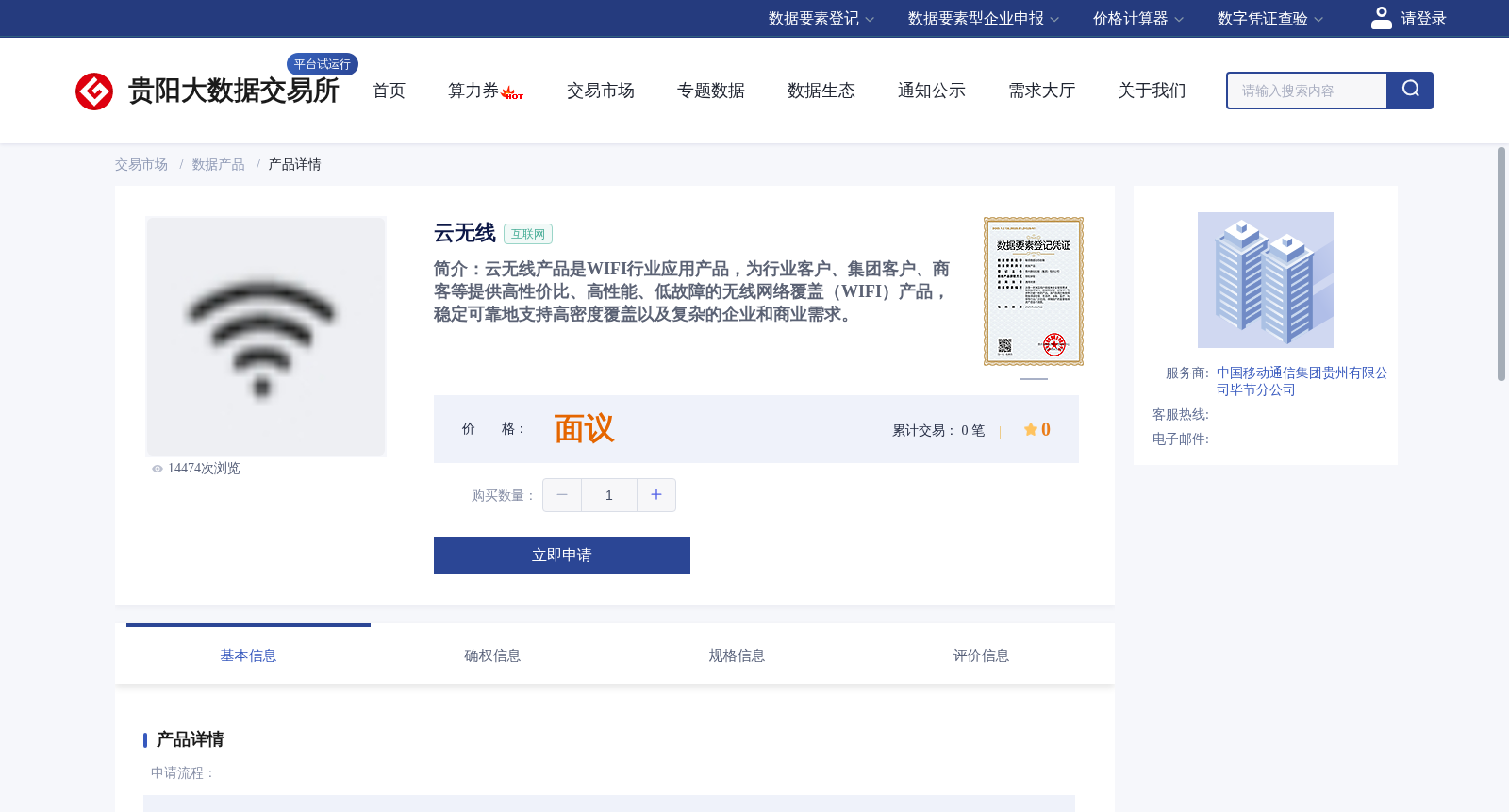Image resolution: width=1509 pixels, height=812 pixels.
Task: Switch to 确权信息 tab
Action: tap(492, 655)
